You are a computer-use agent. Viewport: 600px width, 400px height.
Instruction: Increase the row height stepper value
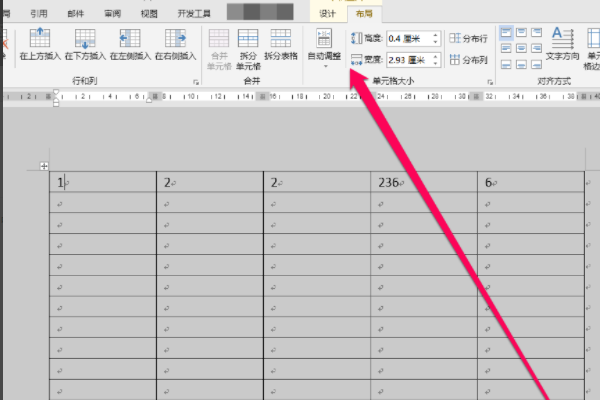[x=435, y=35]
